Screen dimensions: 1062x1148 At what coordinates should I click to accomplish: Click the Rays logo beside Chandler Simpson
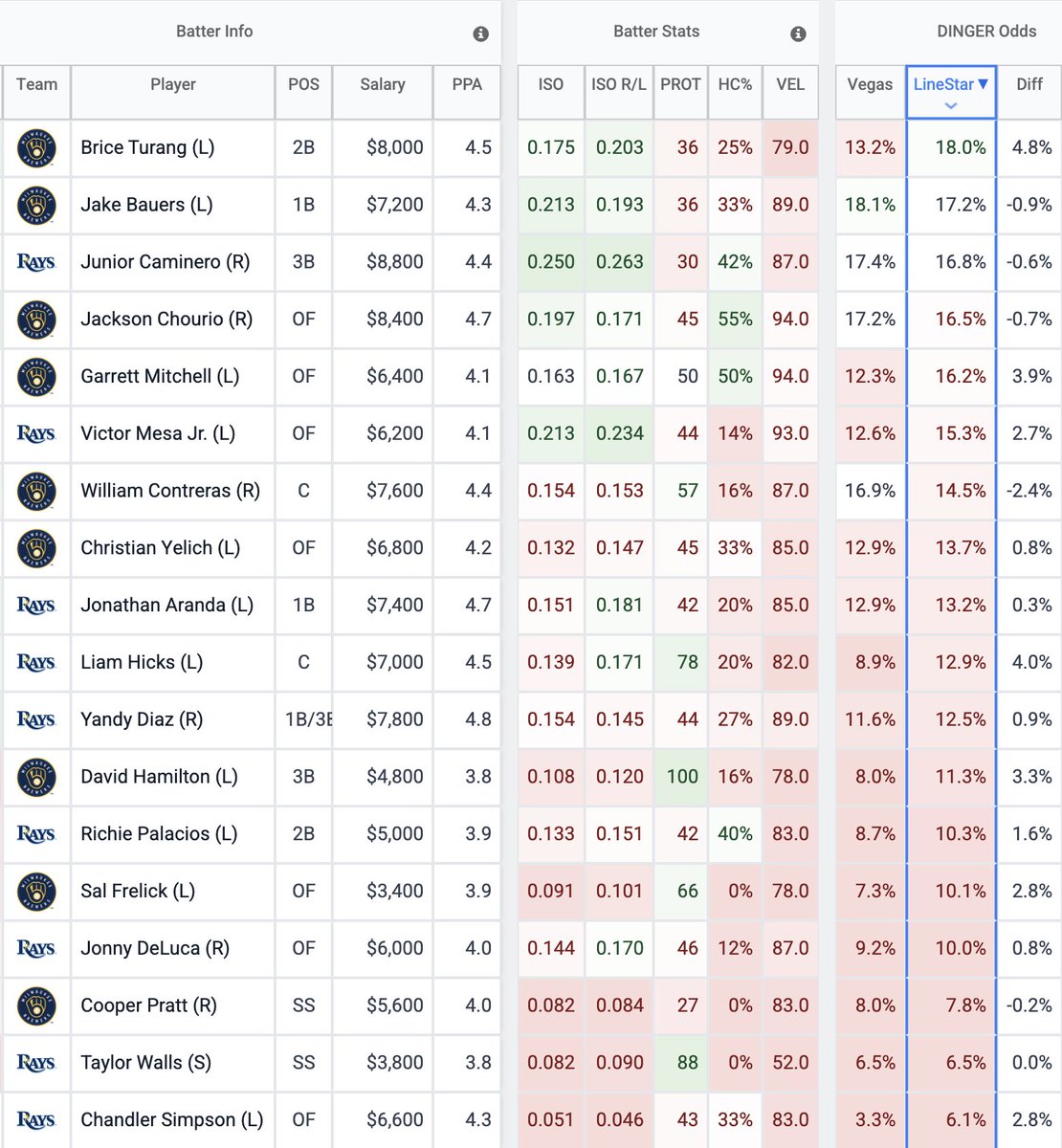coord(36,1120)
